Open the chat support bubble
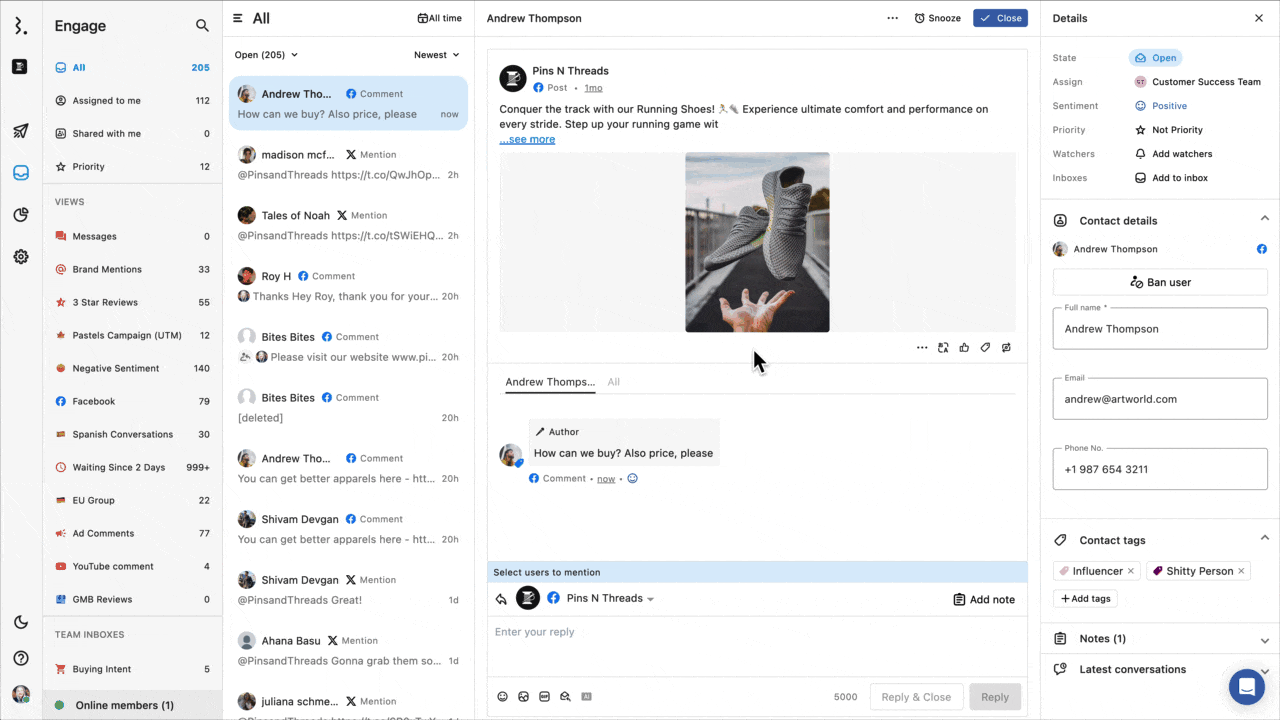This screenshot has width=1280, height=720. [1246, 687]
